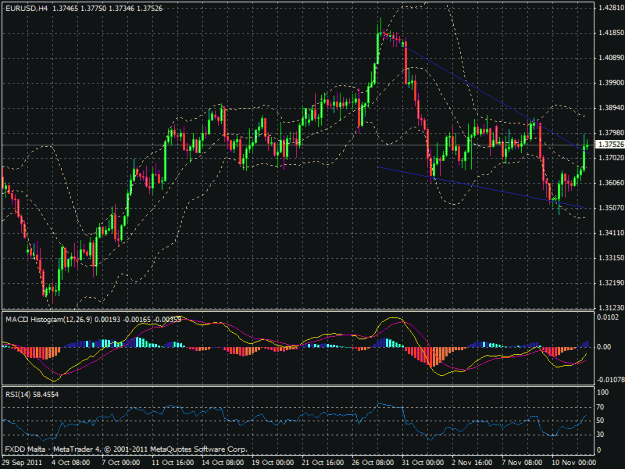Click the 1.36060 price scale value
The image size is (625, 469).
(611, 183)
